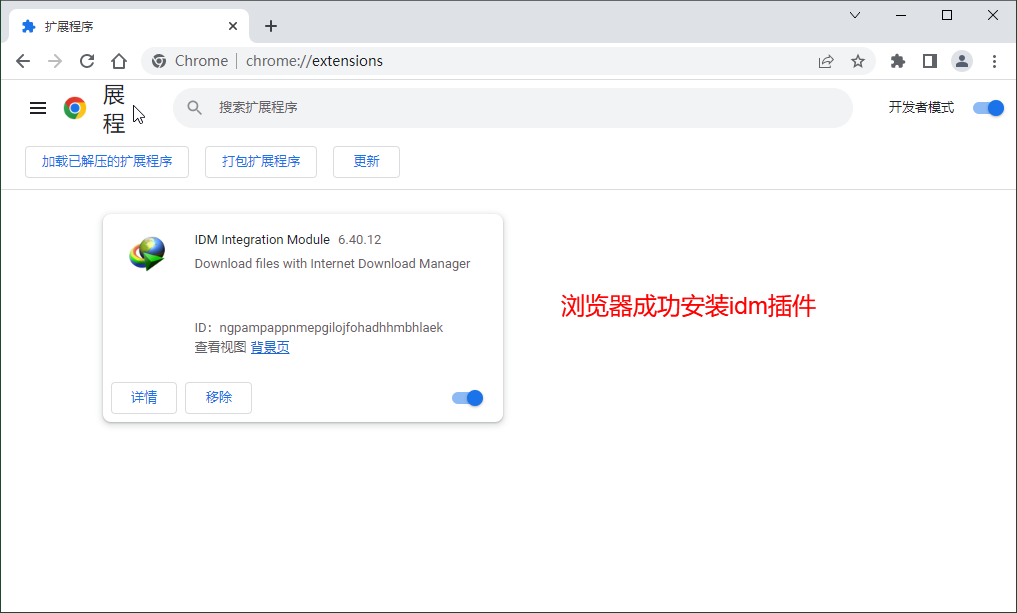Screen dimensions: 1017x613
Task: Click the Chrome logo on extensions page
Action: click(x=75, y=108)
